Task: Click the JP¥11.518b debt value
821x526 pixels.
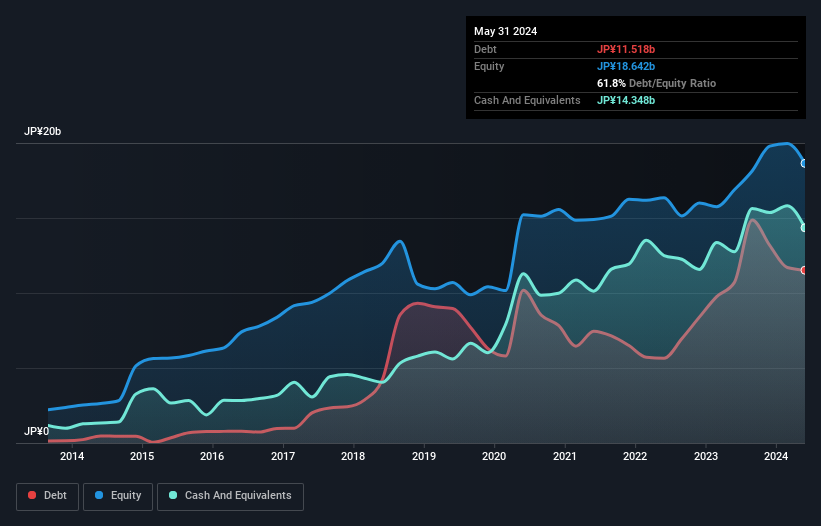Action: point(626,49)
